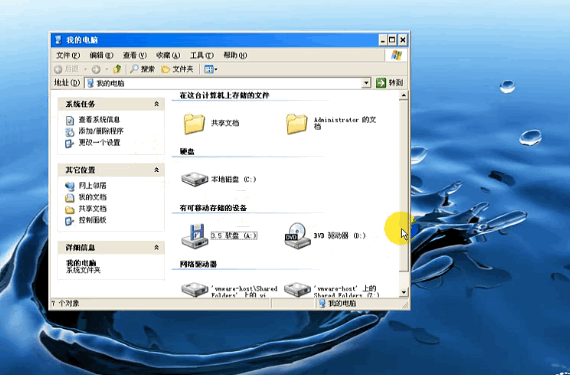Click the 本地磁盘 (C:) label
The image size is (570, 375).
click(x=234, y=180)
